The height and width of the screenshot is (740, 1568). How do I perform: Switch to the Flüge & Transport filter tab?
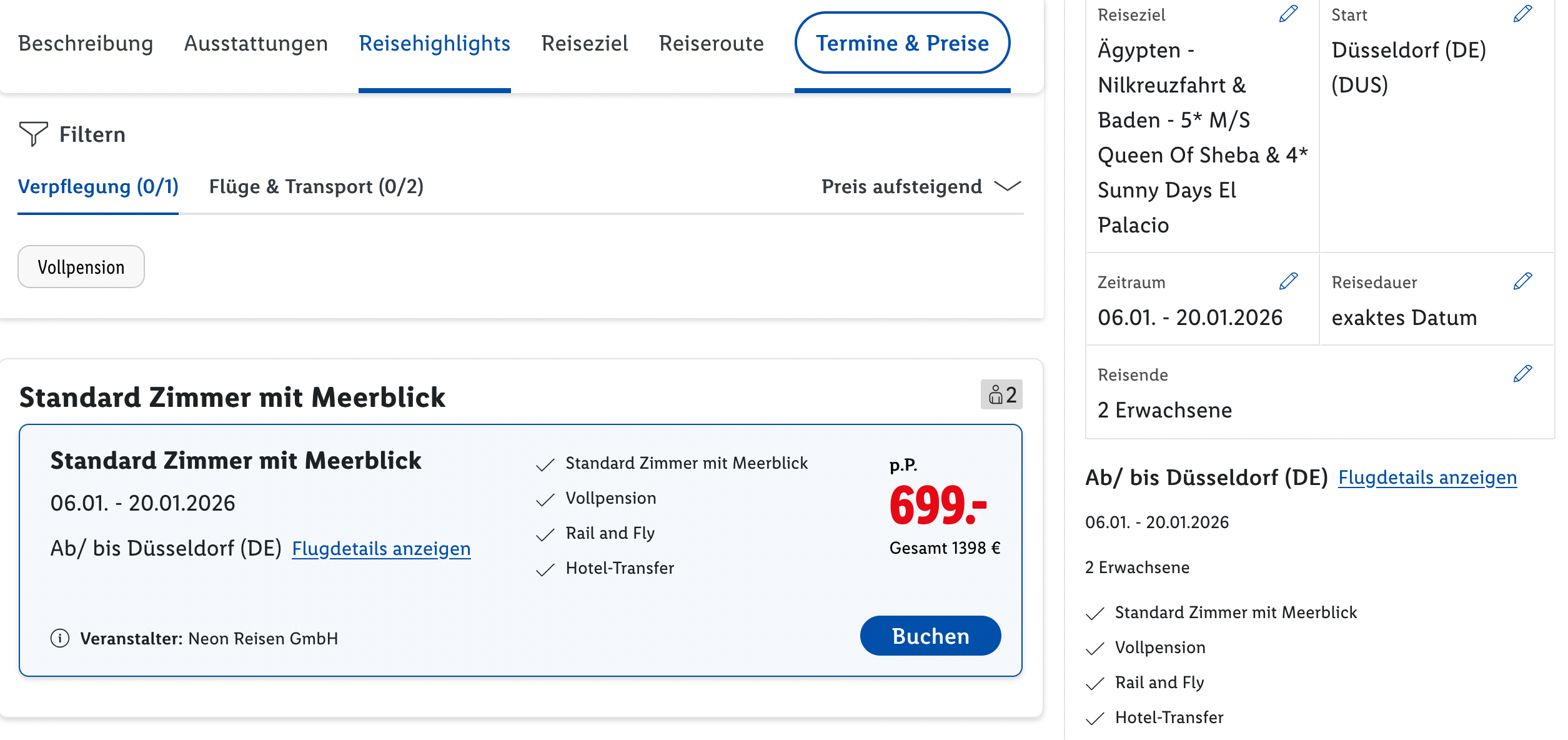(x=316, y=186)
